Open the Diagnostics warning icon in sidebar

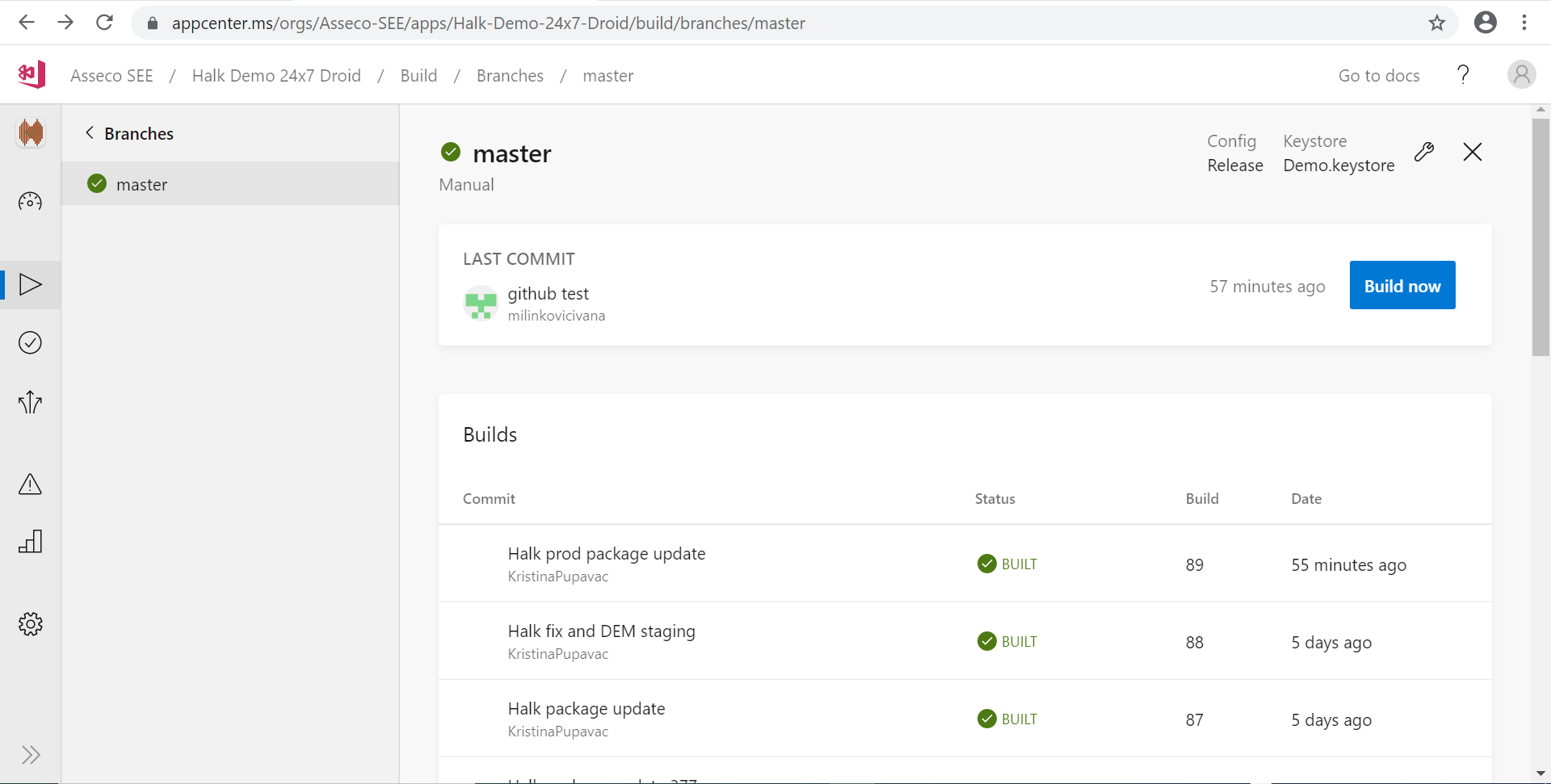(x=30, y=484)
